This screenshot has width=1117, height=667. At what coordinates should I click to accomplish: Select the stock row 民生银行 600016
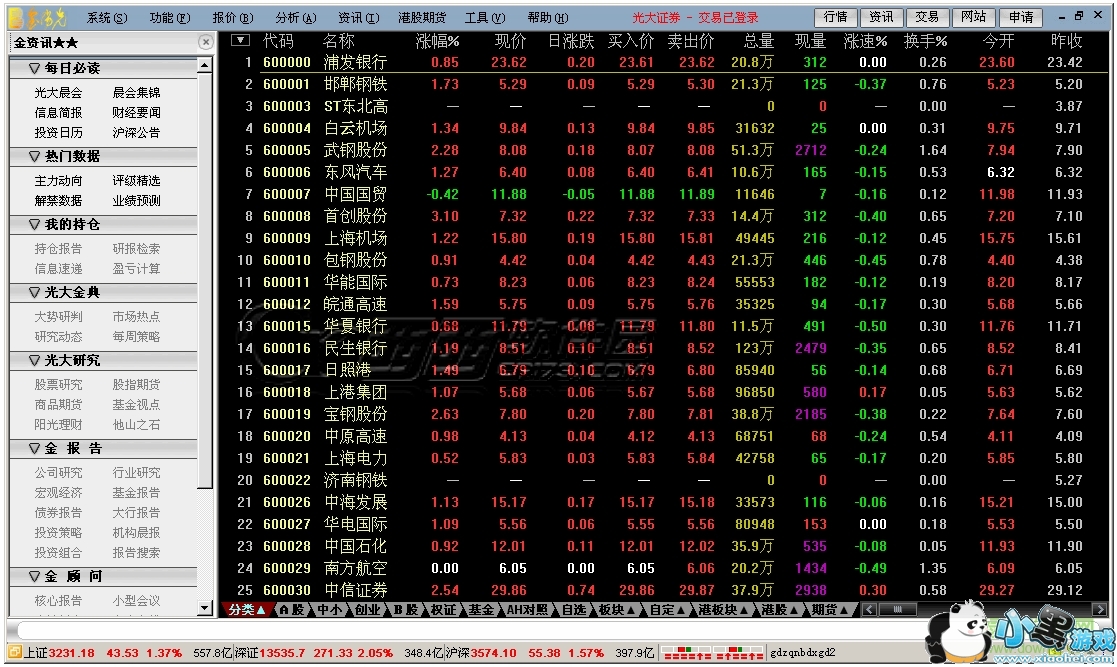[x=664, y=348]
